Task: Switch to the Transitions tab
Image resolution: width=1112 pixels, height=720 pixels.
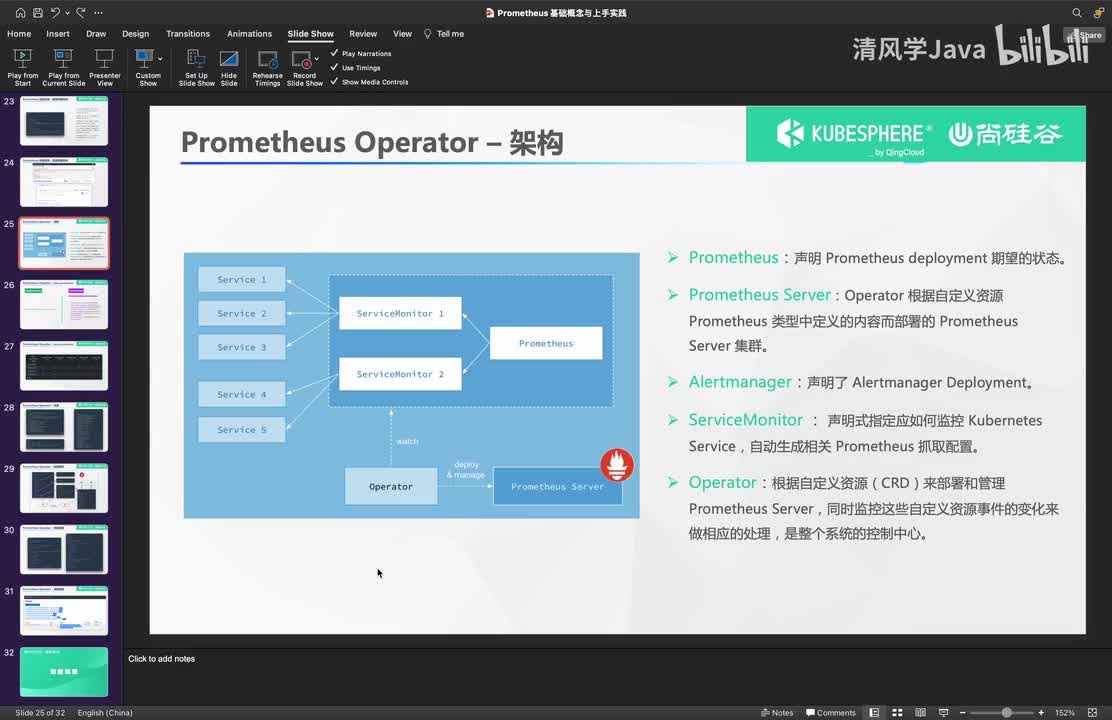Action: 188,34
